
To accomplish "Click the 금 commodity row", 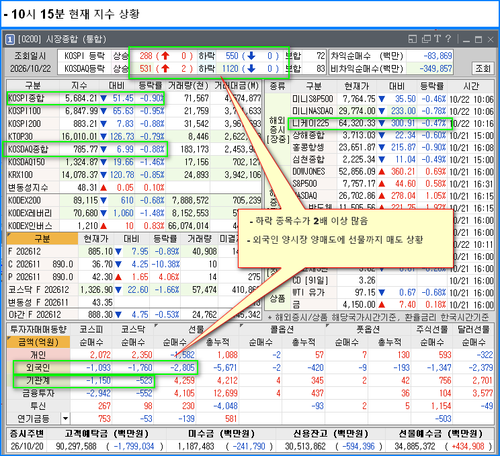I will coord(392,305).
